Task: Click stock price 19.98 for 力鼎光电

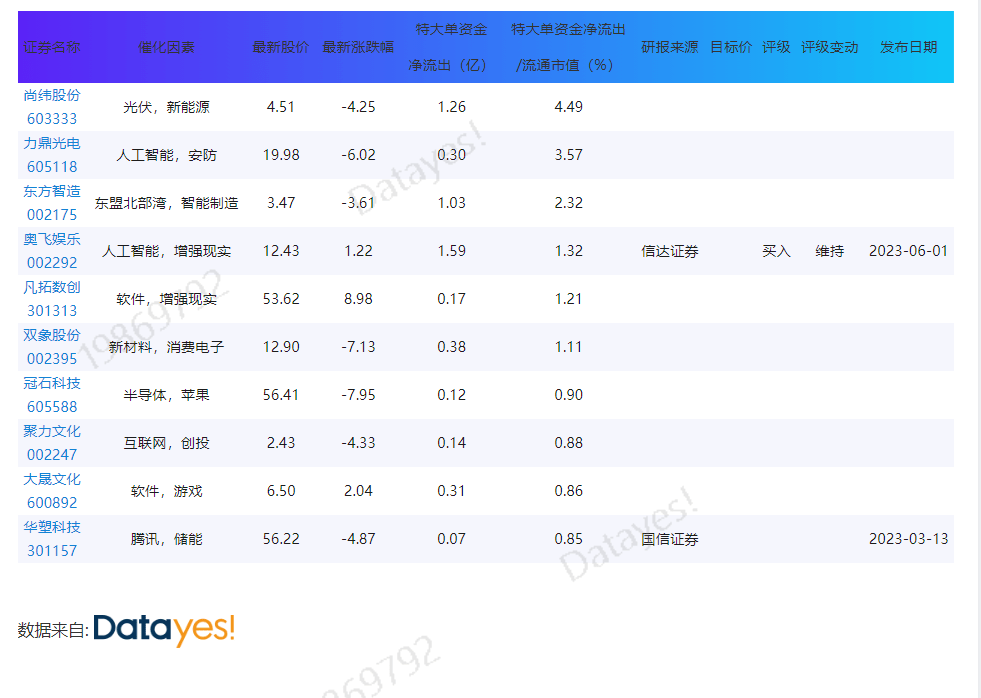Action: tap(281, 155)
